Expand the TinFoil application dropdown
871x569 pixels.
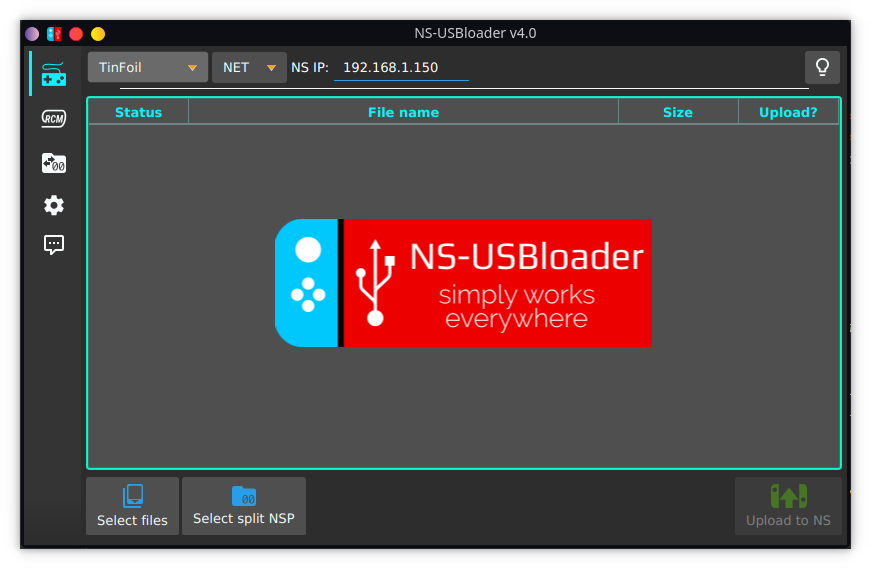[148, 67]
